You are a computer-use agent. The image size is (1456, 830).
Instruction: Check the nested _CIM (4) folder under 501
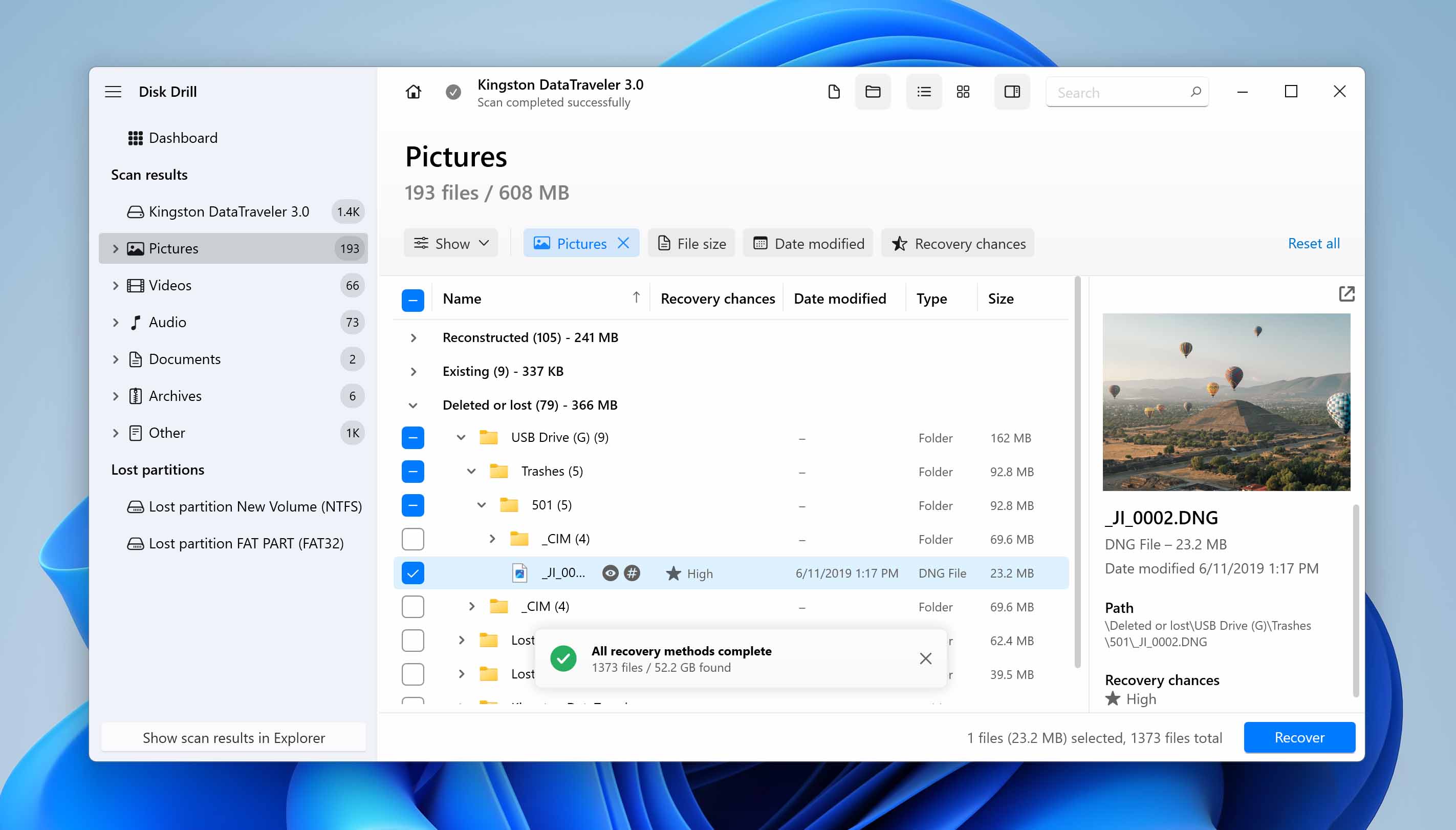[x=412, y=539]
